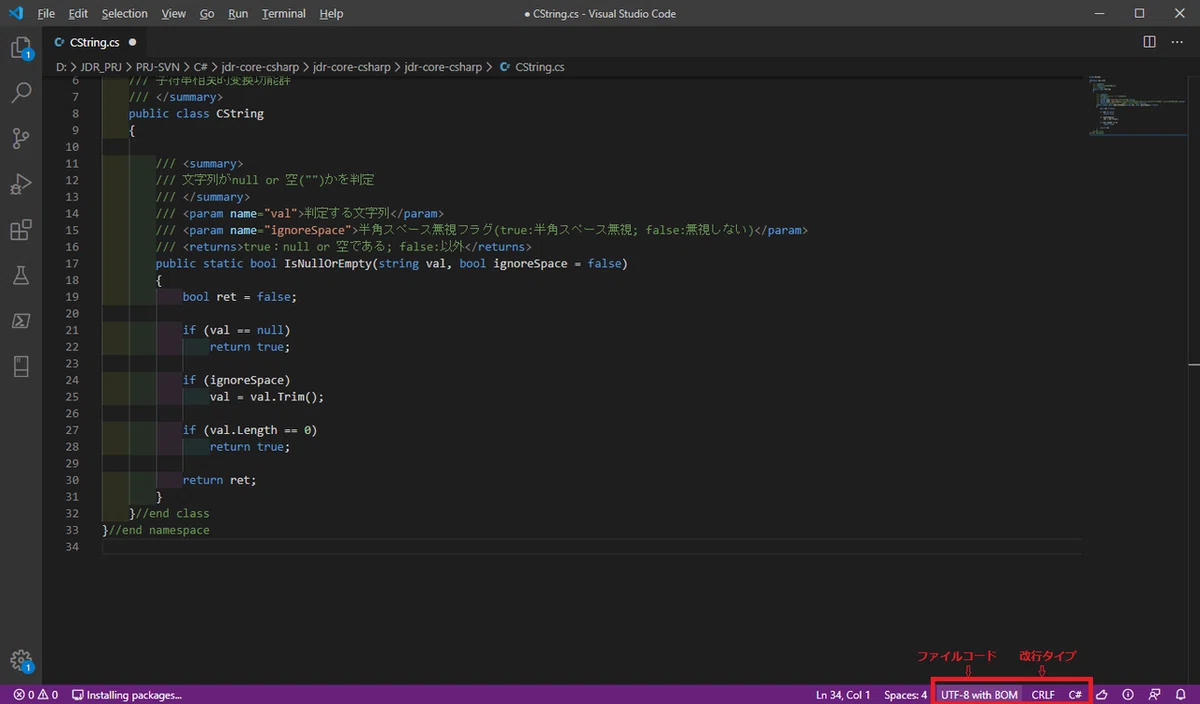Place cursor on empty line 34
Image resolution: width=1200 pixels, height=704 pixels.
pos(590,547)
